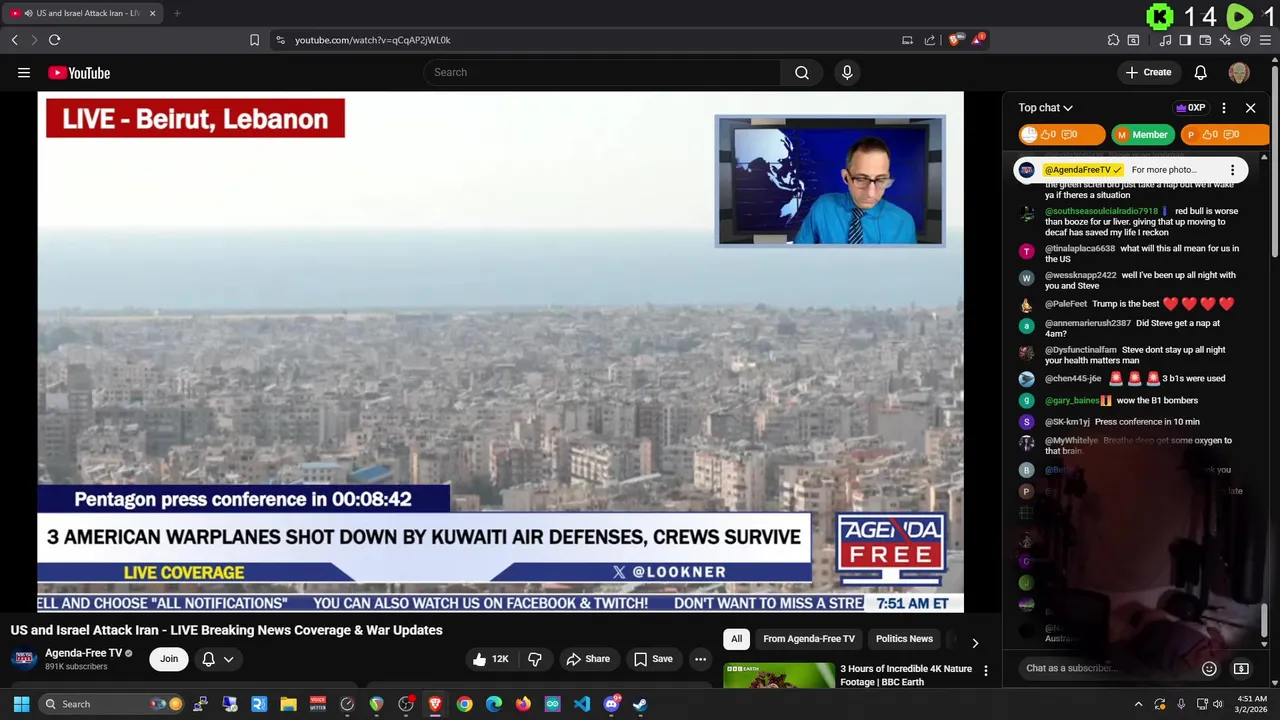Bookmark this page in the address bar

pos(254,40)
